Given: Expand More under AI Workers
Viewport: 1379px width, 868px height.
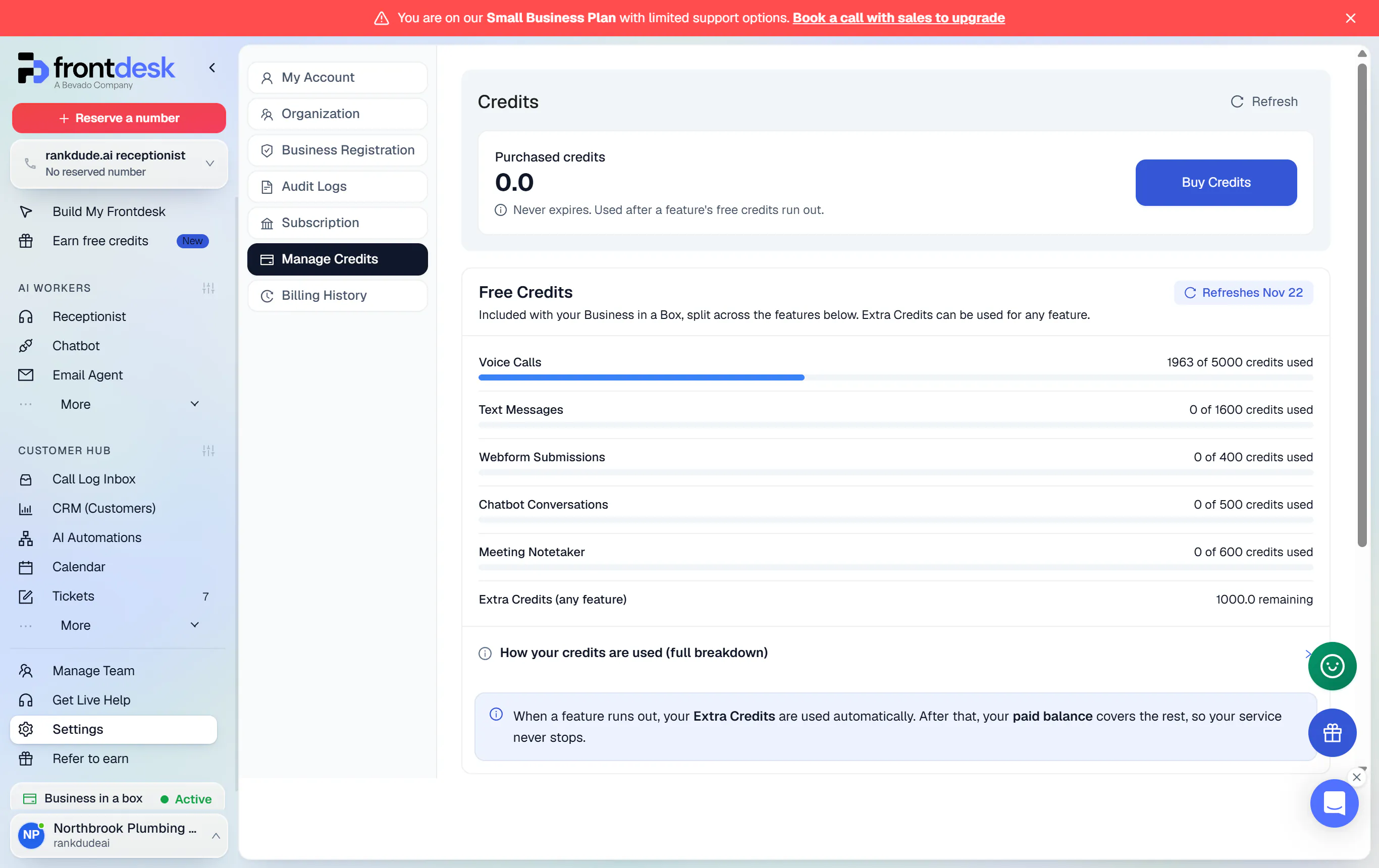Looking at the screenshot, I should [x=114, y=404].
